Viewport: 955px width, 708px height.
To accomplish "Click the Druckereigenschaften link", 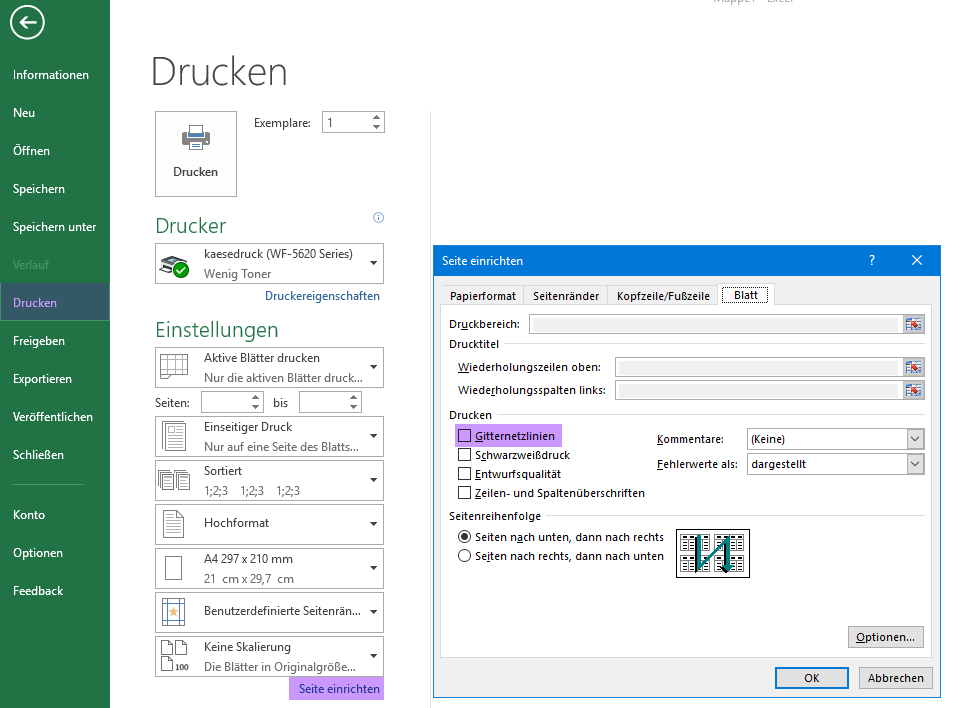I will tap(322, 296).
